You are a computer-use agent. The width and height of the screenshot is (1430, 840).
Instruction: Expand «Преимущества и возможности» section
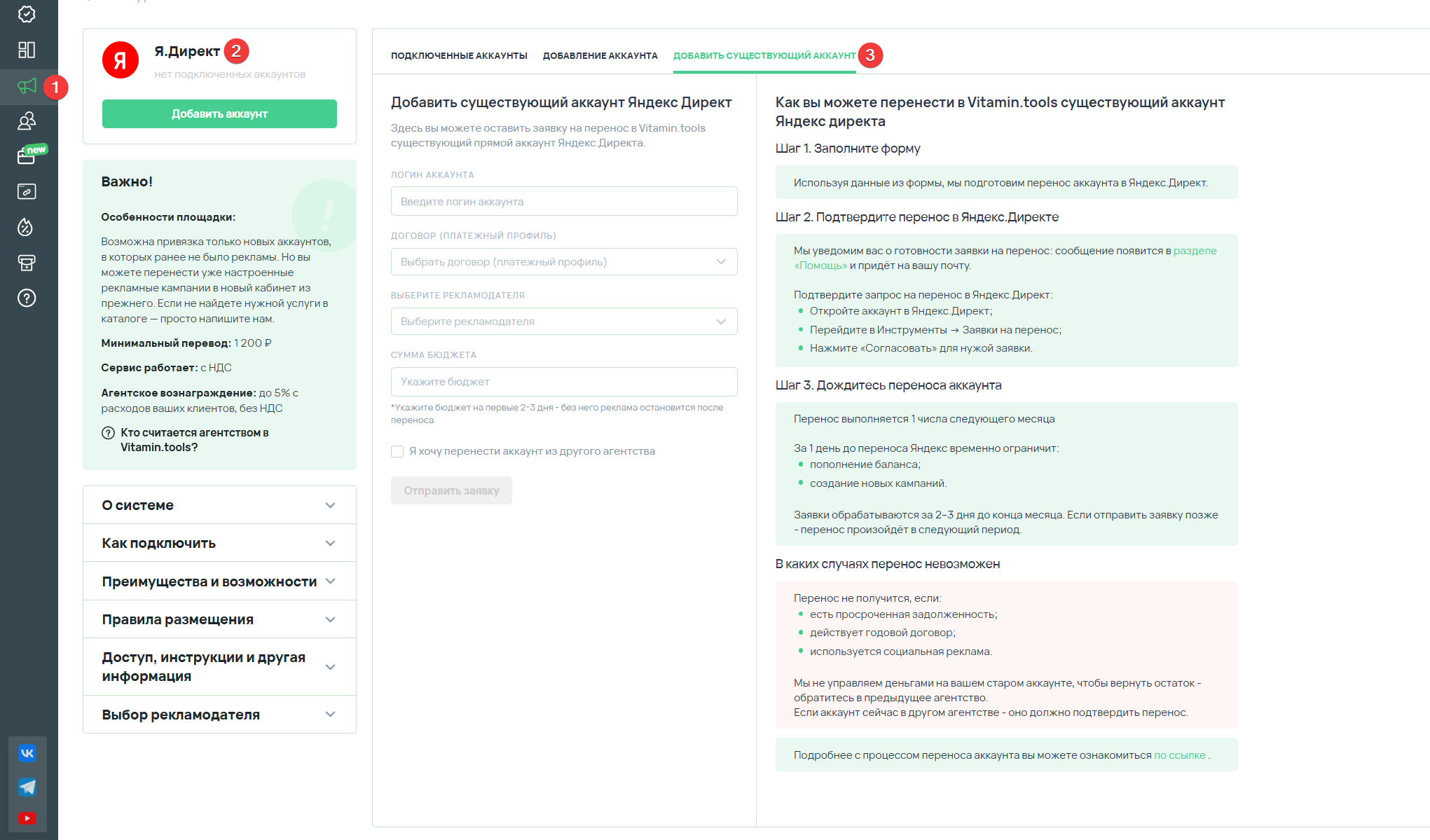tap(219, 581)
